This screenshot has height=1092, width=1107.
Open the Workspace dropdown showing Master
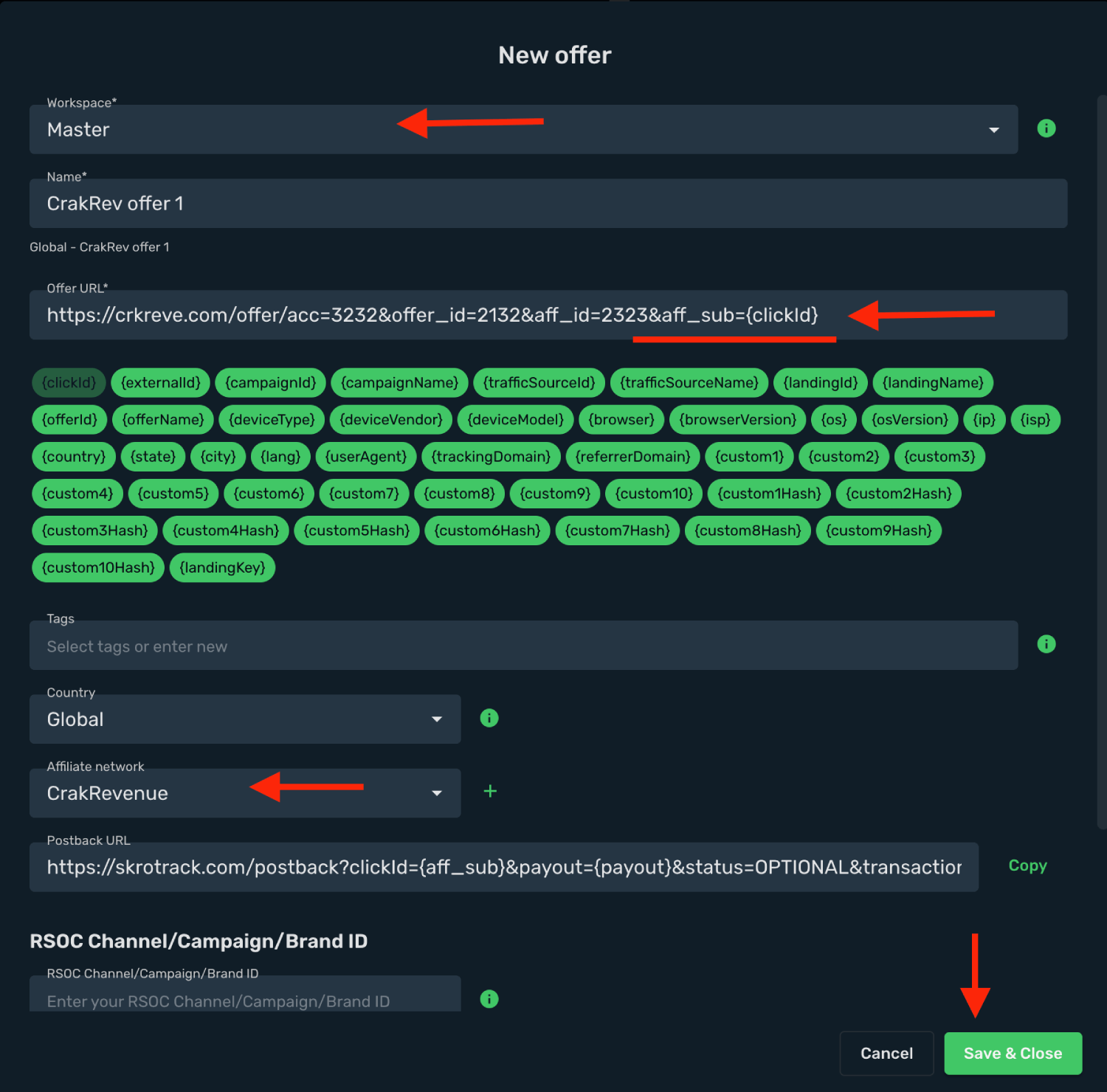523,129
